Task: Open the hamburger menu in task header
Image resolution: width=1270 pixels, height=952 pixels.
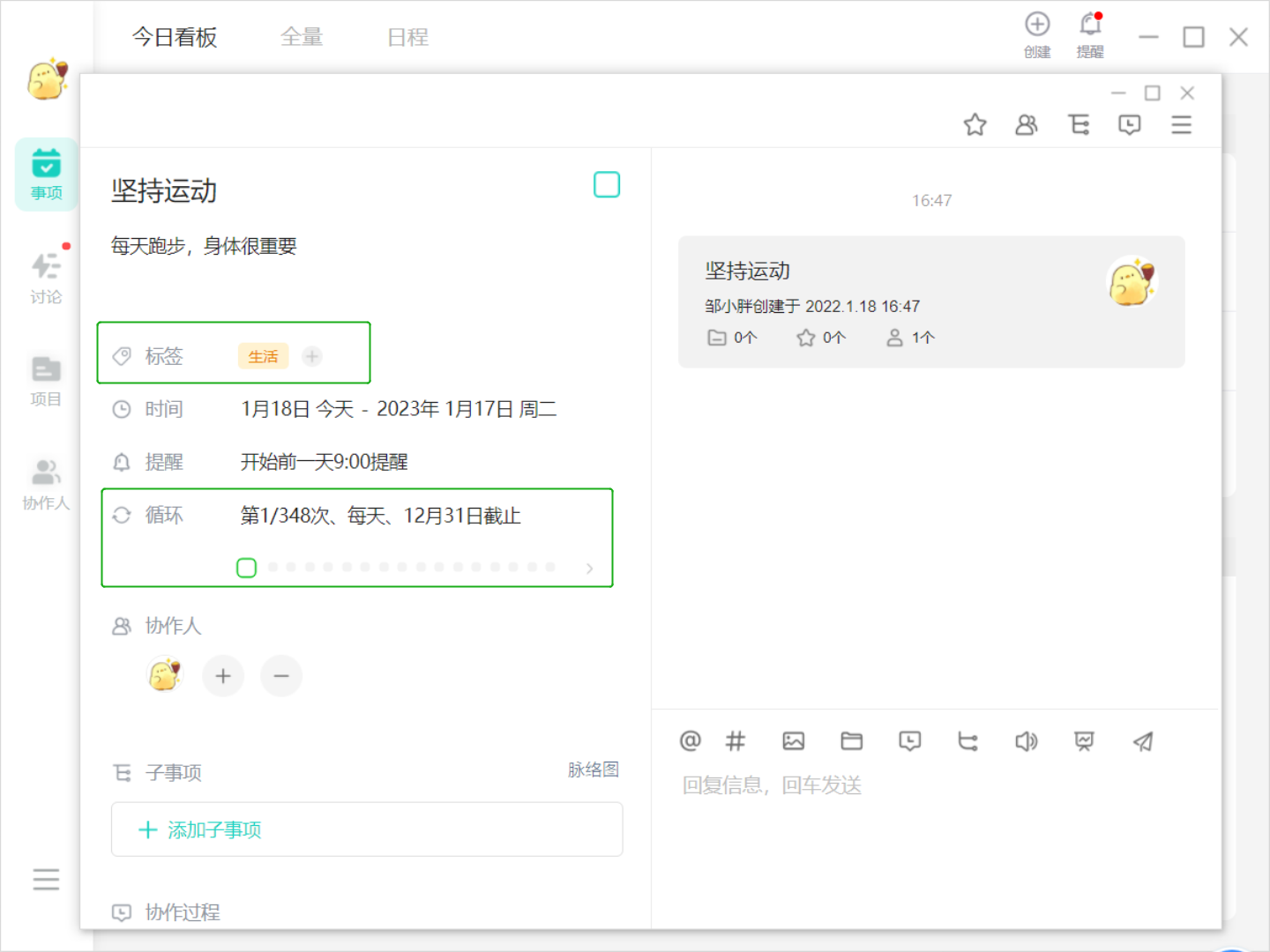Action: click(x=1181, y=124)
